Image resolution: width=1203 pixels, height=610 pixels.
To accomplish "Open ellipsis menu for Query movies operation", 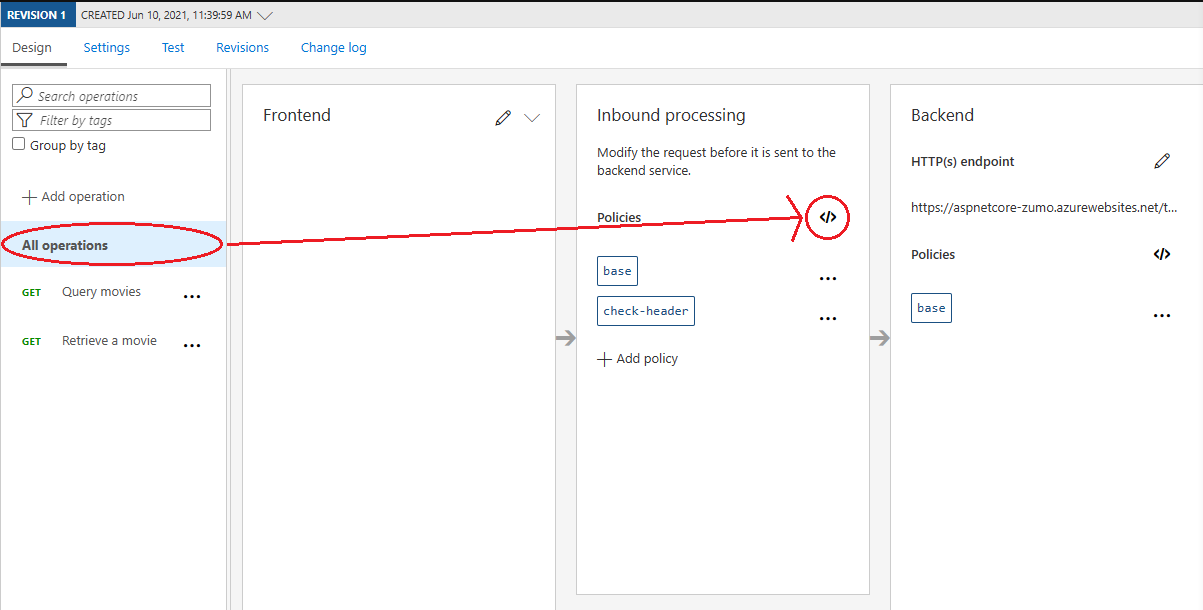I will (x=192, y=297).
